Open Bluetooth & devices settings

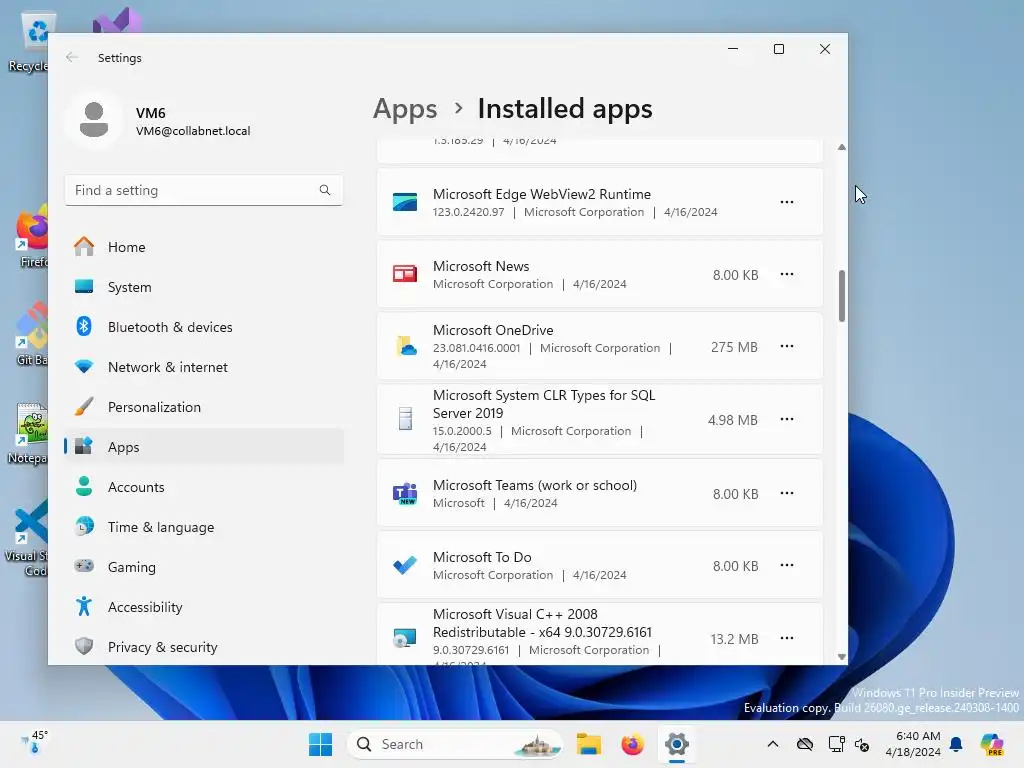[x=204, y=327]
